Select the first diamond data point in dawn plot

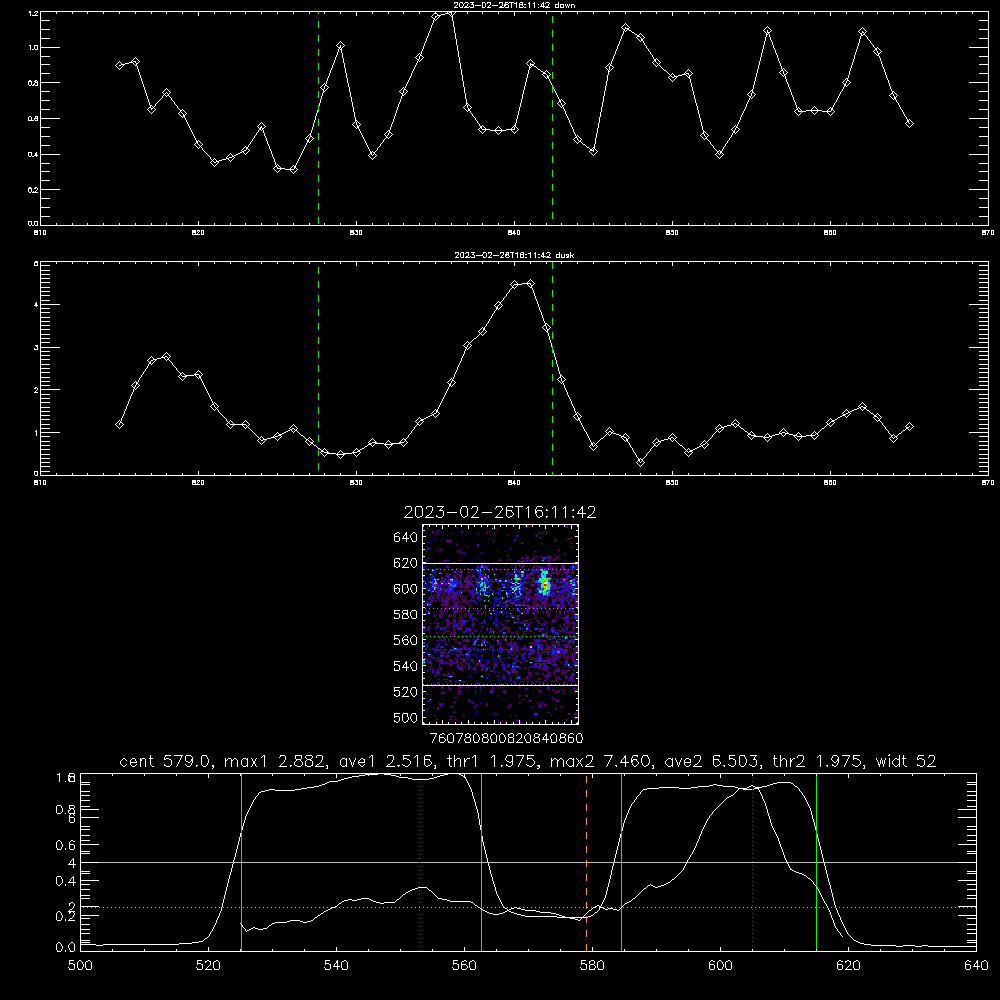coord(119,66)
